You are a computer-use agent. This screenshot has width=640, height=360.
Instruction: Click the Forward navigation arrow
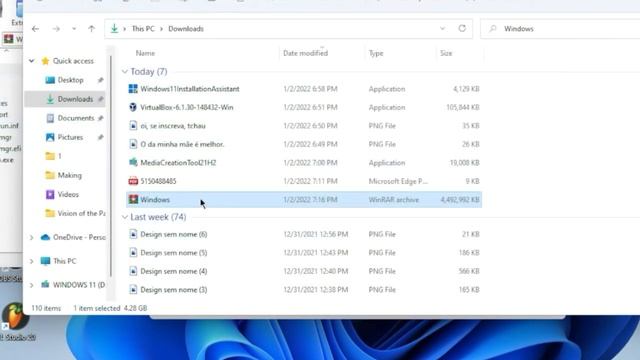(x=56, y=29)
